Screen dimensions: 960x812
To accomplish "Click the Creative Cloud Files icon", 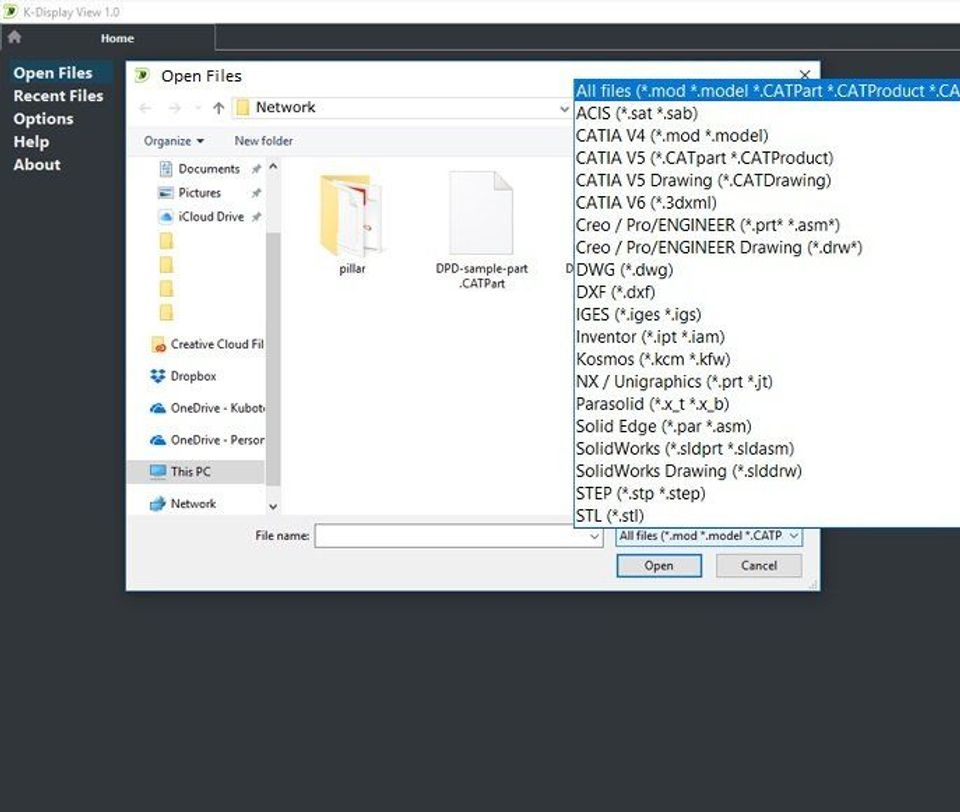I will click(x=158, y=345).
